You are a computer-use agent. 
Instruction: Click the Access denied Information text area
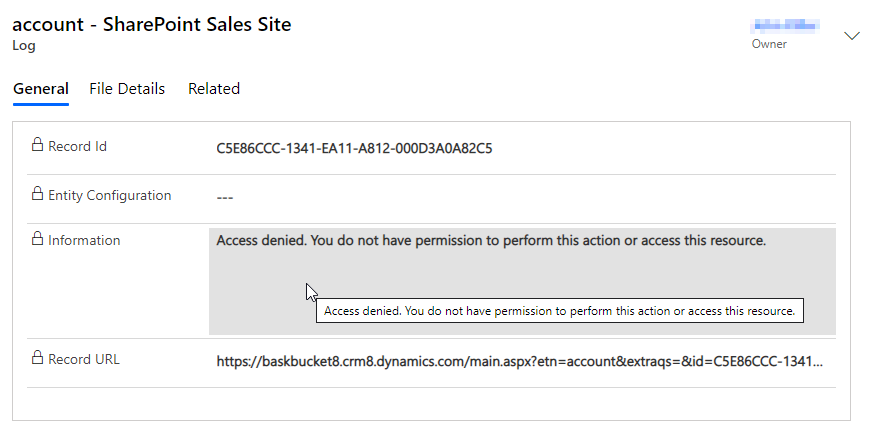[x=522, y=282]
